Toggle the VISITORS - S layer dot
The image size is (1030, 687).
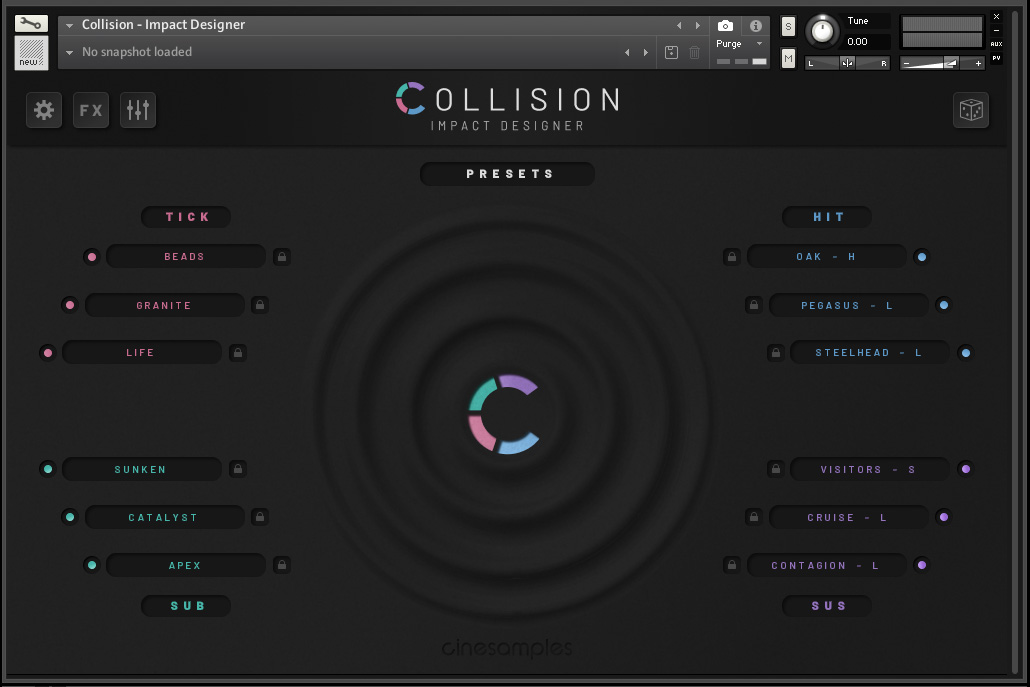[966, 469]
